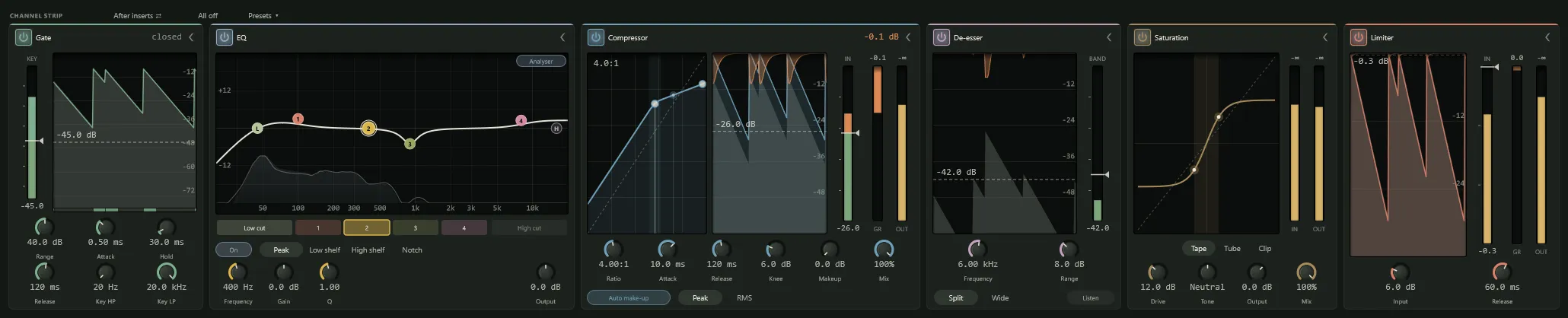Click the Compressor Knee knob
This screenshot has width=1568, height=318.
775,249
